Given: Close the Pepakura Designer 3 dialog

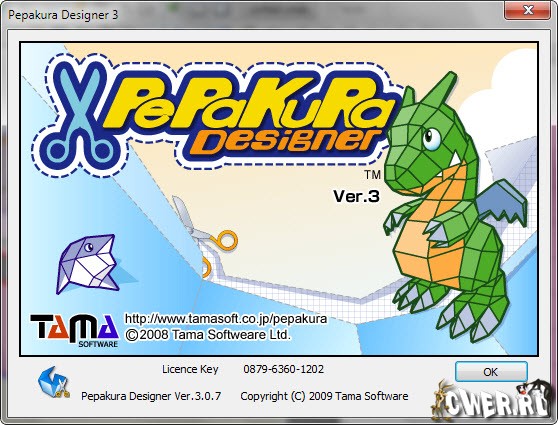Looking at the screenshot, I should pyautogui.click(x=528, y=10).
